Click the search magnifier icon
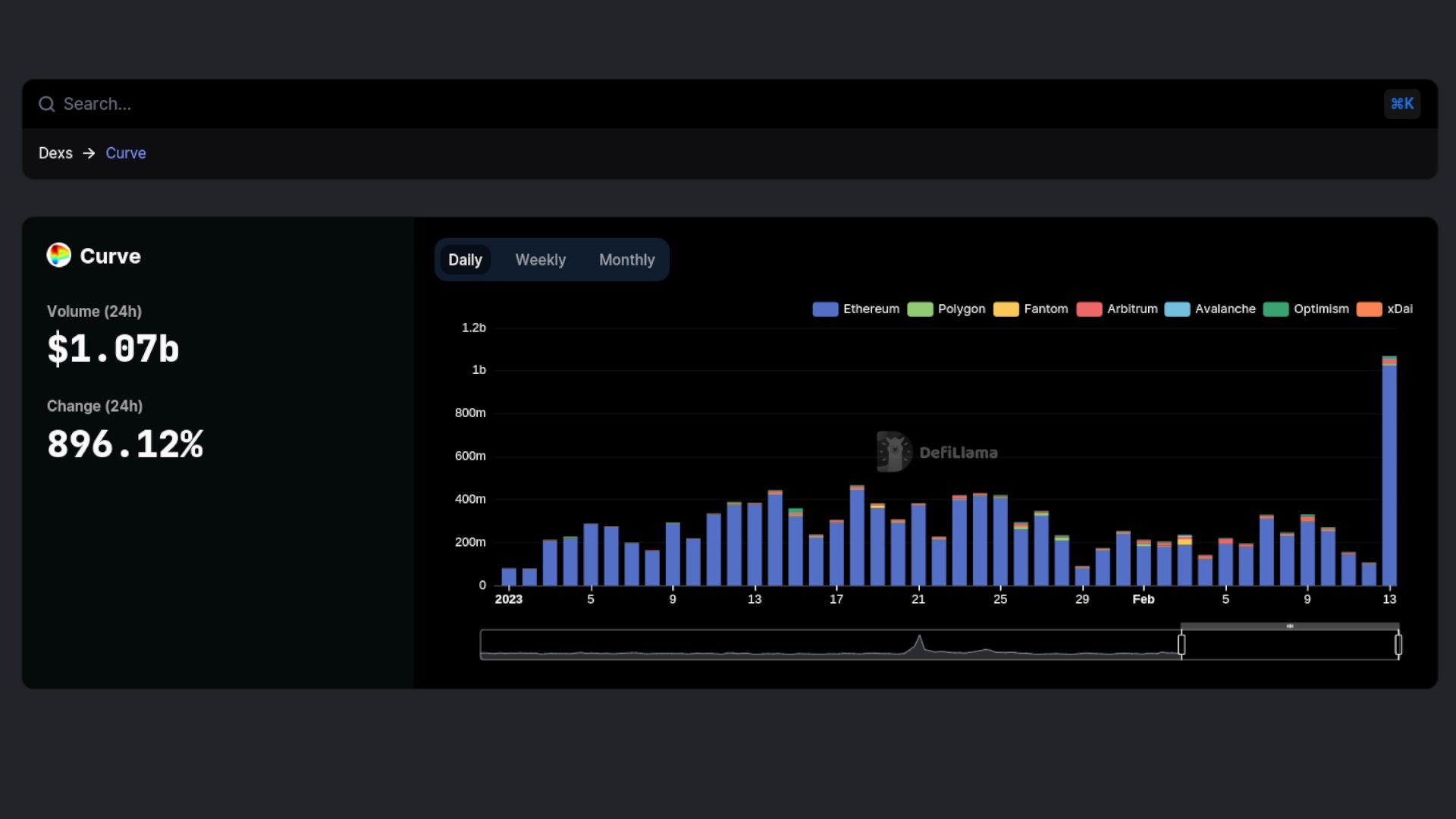The width and height of the screenshot is (1456, 819). [x=47, y=104]
